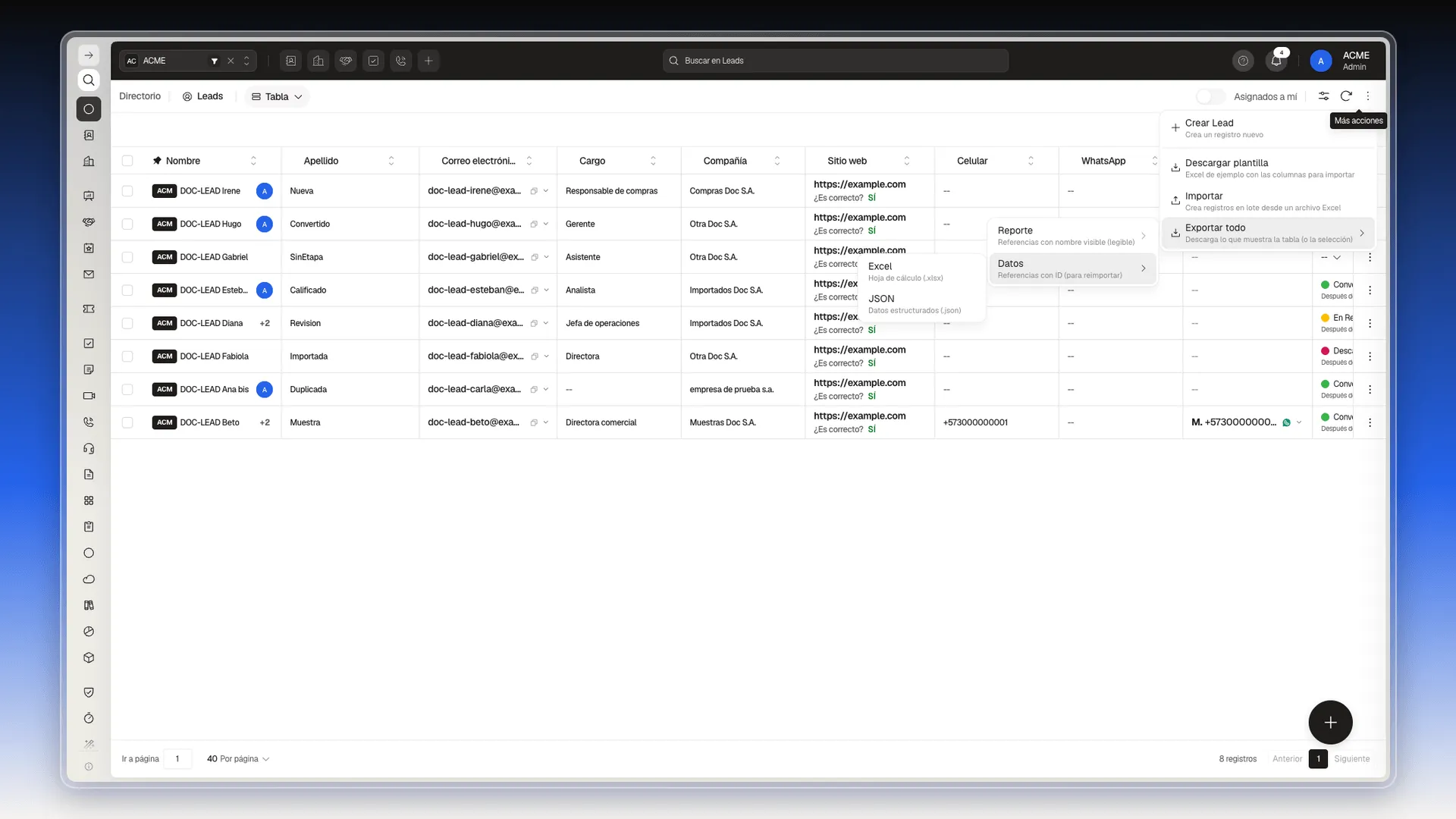The height and width of the screenshot is (819, 1456).
Task: Expand email dropdown in DOC-LEAD Hugo row
Action: (x=546, y=224)
